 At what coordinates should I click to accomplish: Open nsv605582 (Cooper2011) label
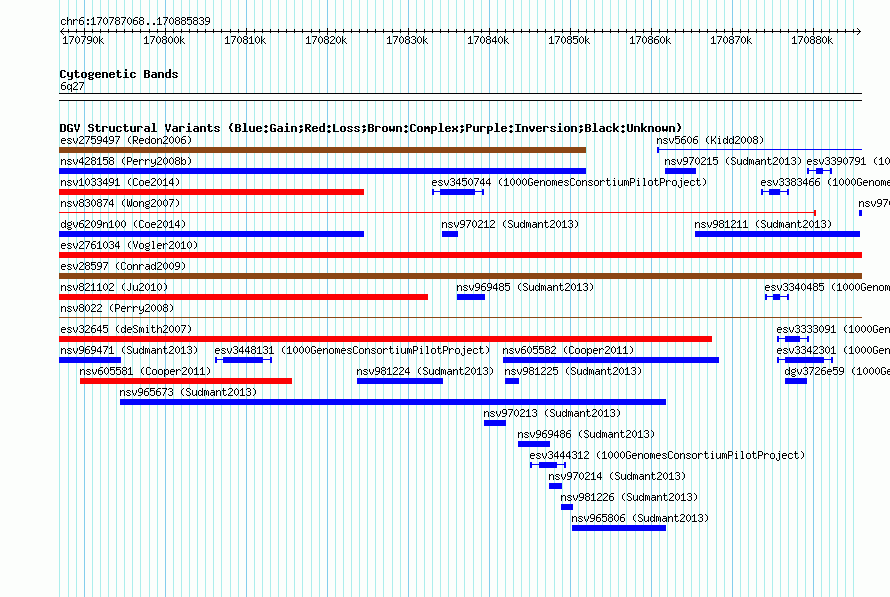[x=568, y=350]
